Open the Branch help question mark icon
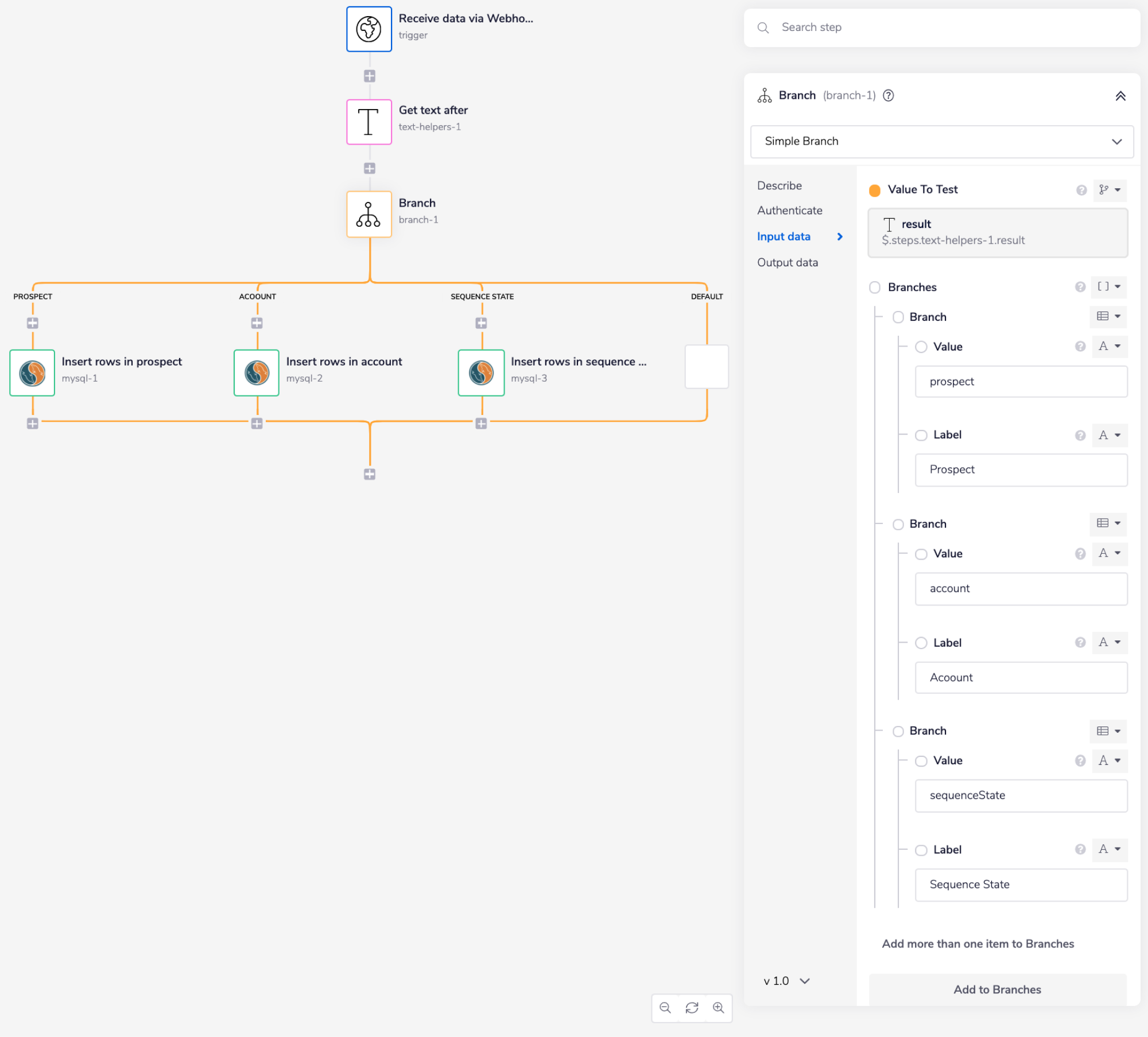 pyautogui.click(x=888, y=95)
